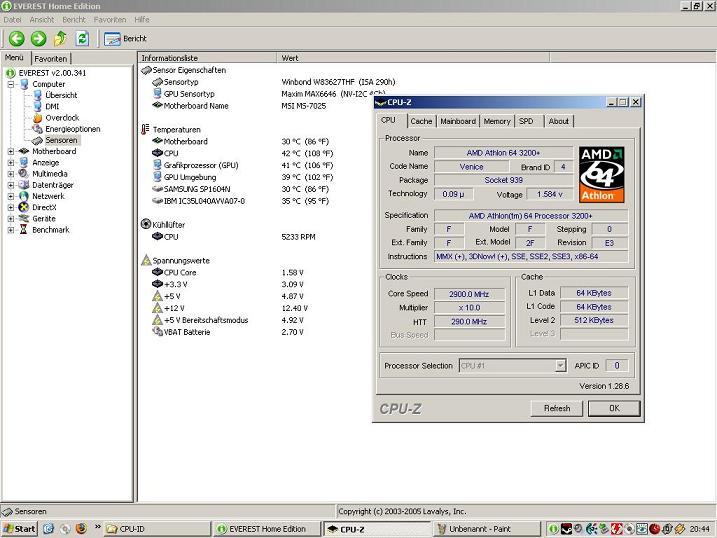Expand the Anzeige tree node
This screenshot has width=717, height=538.
click(11, 162)
